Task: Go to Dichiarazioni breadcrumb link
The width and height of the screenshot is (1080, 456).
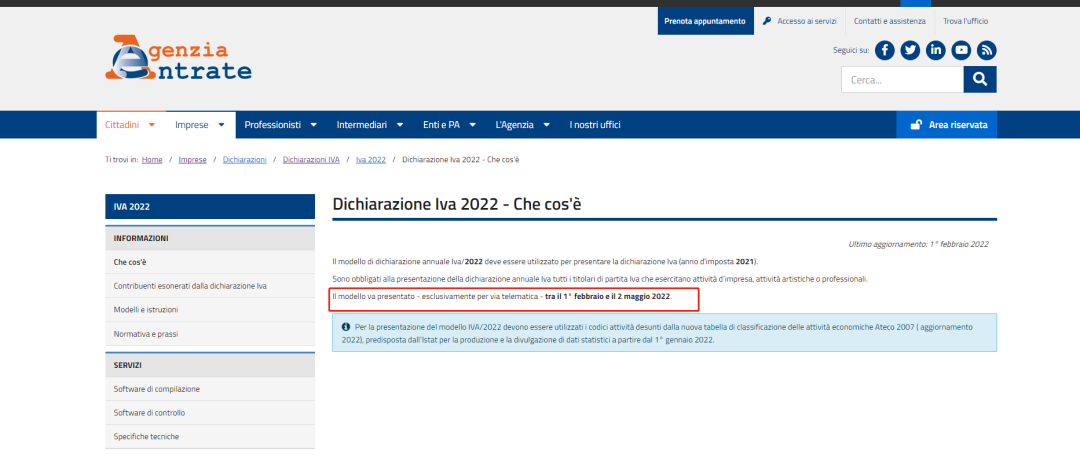Action: click(x=245, y=160)
